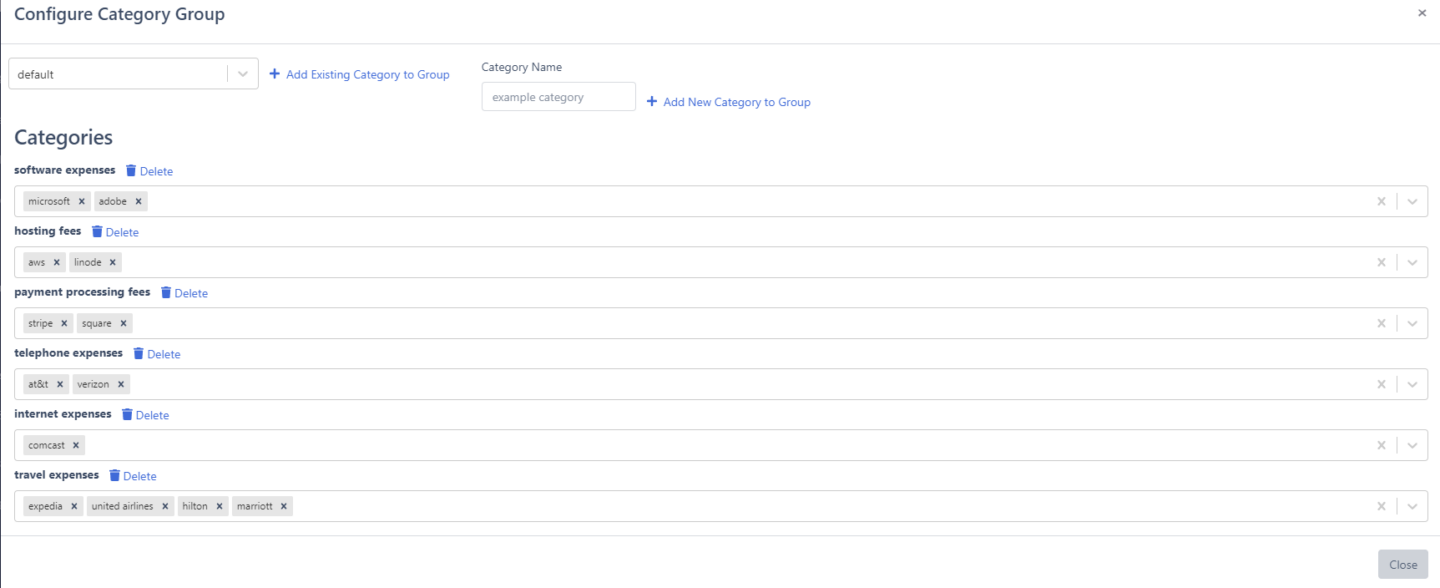Expand the hosting fees tag dropdown

point(1412,262)
